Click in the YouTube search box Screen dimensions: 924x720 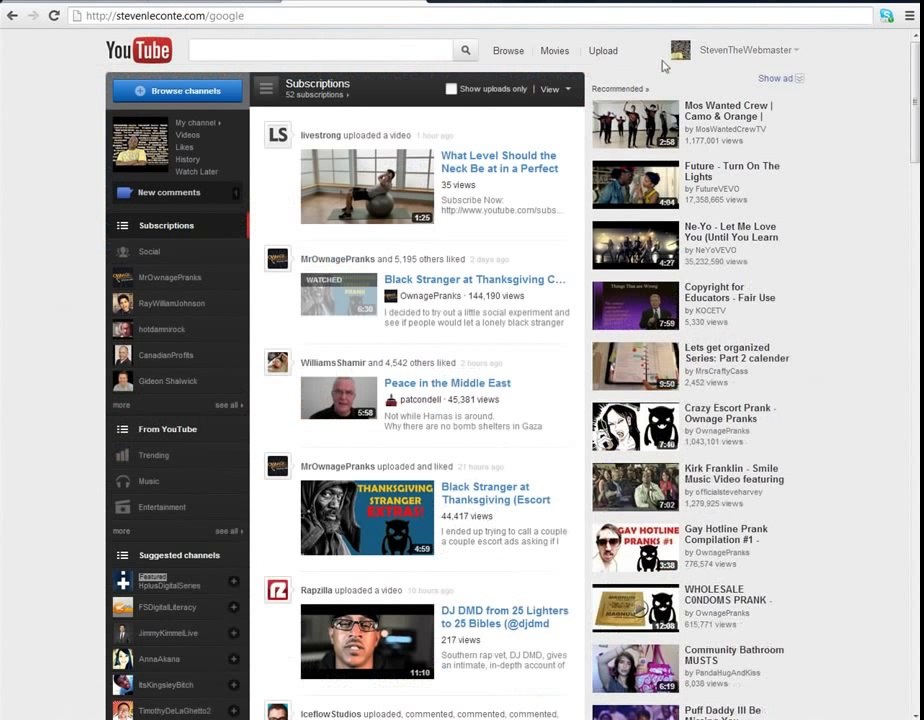(321, 50)
